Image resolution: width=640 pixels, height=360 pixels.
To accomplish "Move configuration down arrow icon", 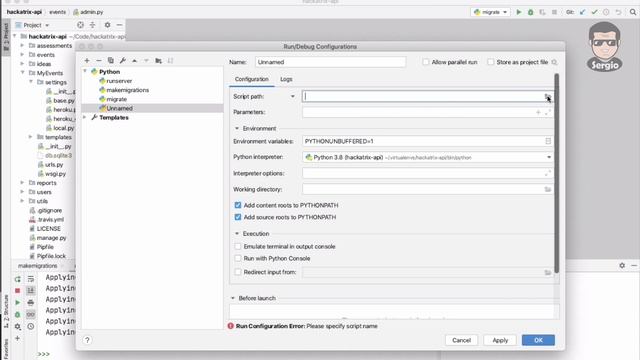I will [146, 60].
